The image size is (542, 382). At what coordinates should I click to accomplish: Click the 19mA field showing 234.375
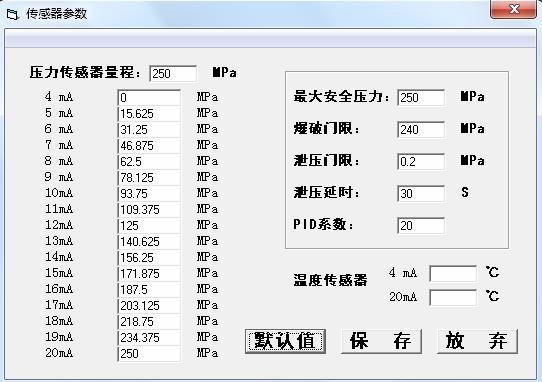[x=149, y=337]
